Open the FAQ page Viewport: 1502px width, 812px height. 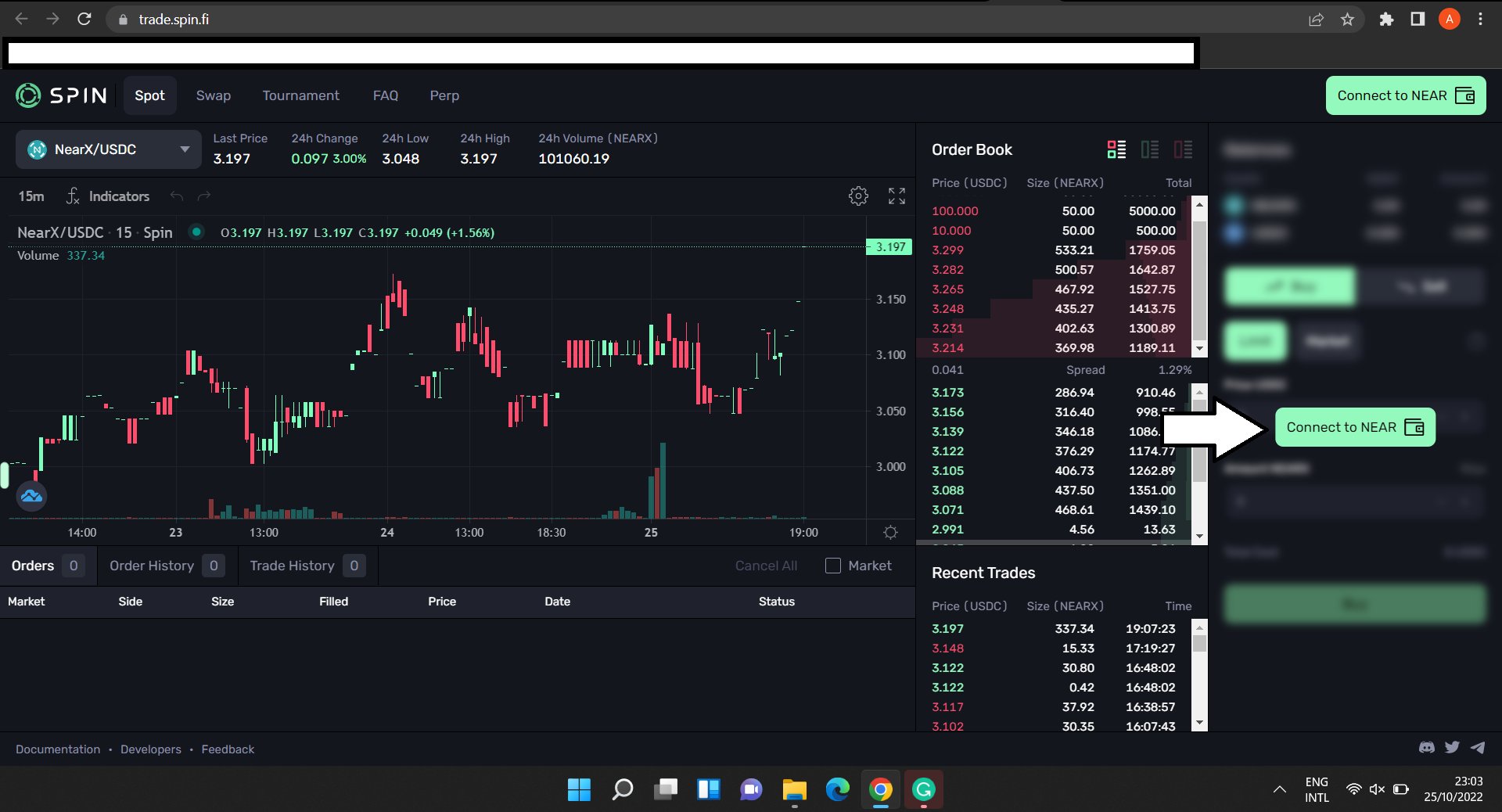(x=386, y=95)
